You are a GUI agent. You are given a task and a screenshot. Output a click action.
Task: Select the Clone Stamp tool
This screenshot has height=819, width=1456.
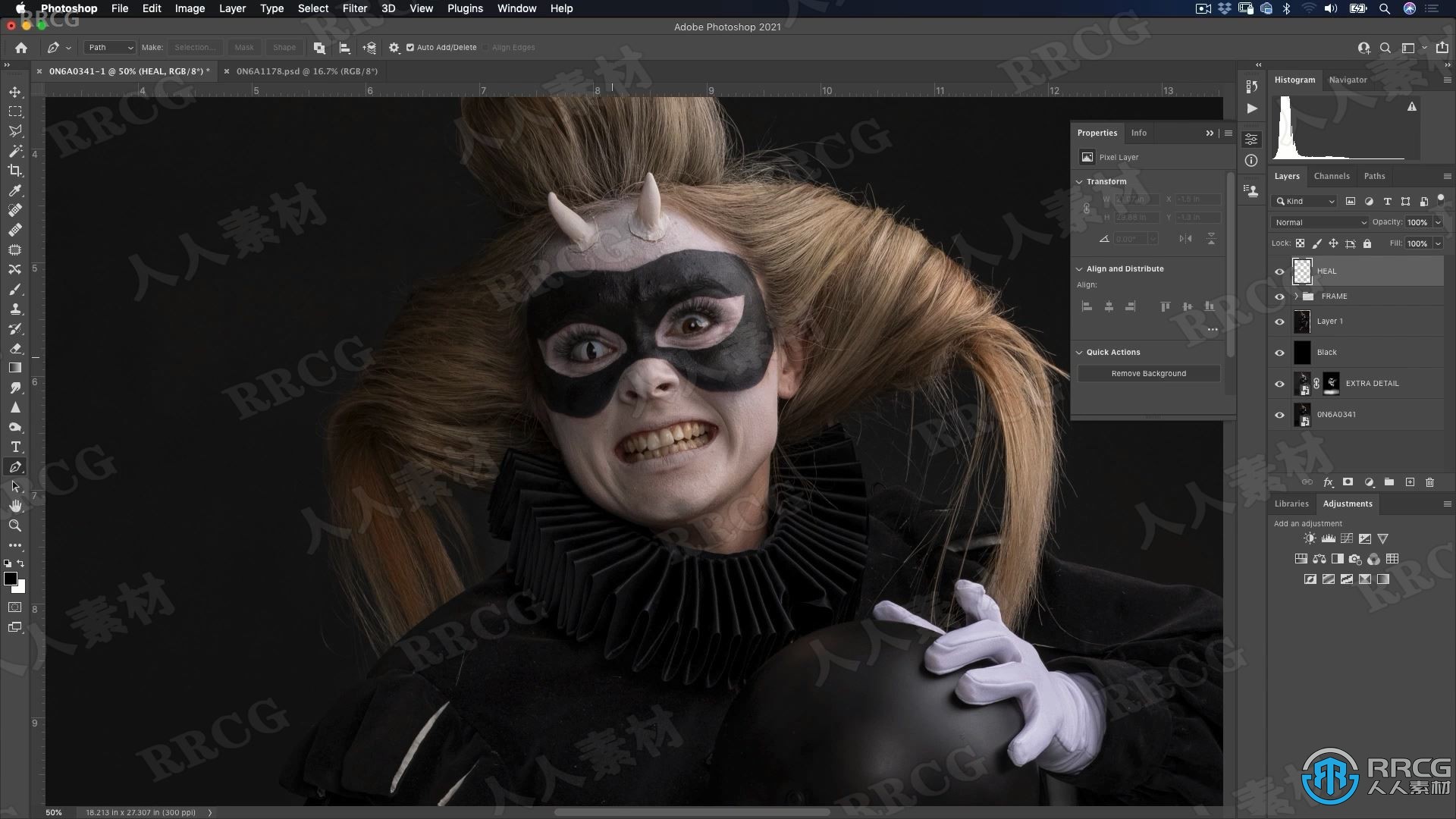[15, 308]
